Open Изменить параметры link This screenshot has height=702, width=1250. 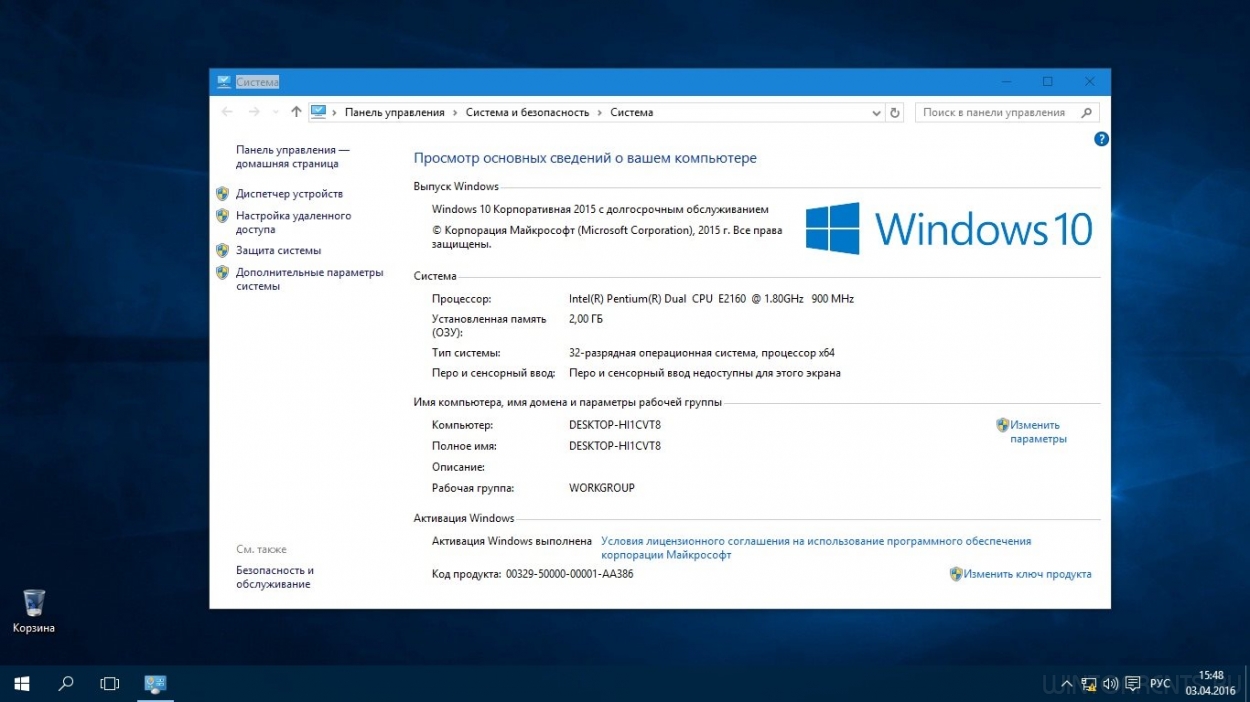(x=1038, y=432)
